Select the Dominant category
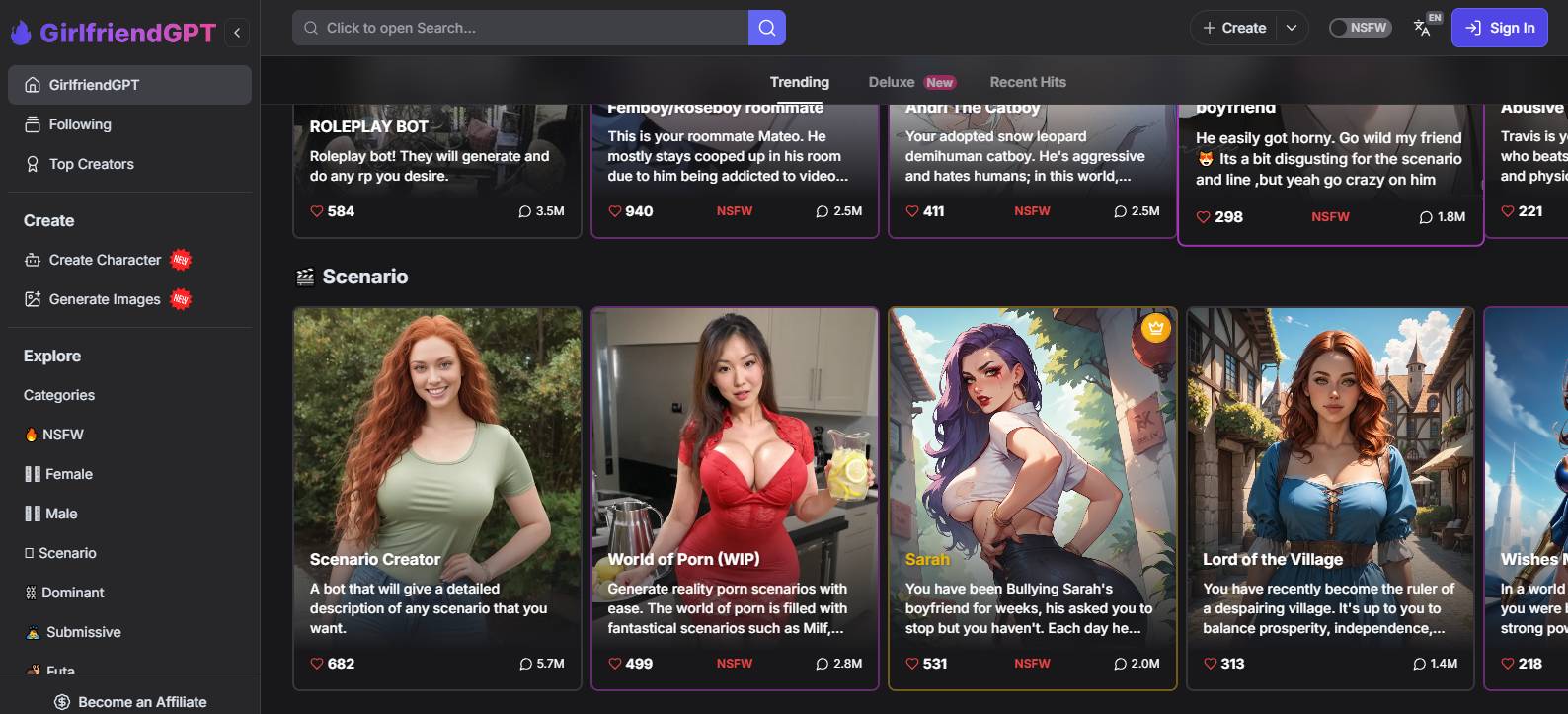 pos(129,593)
